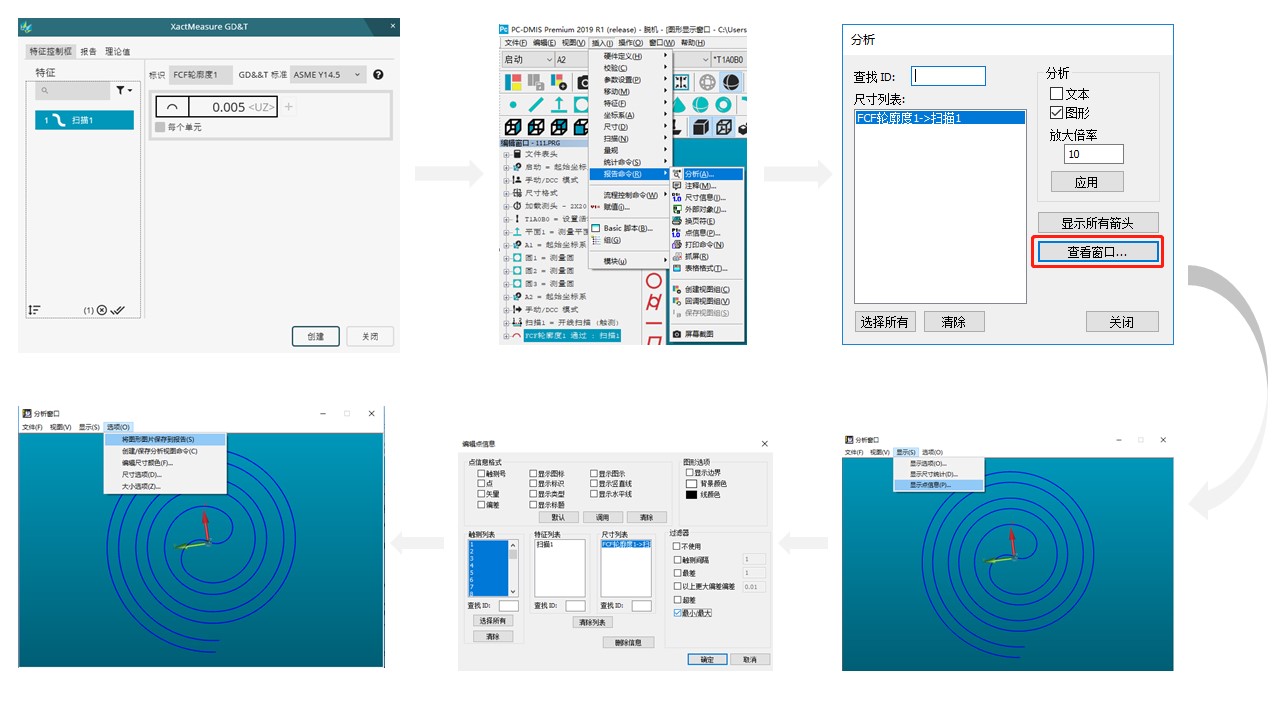
Task: Select the profile symbol in feature control frame
Action: [172, 107]
